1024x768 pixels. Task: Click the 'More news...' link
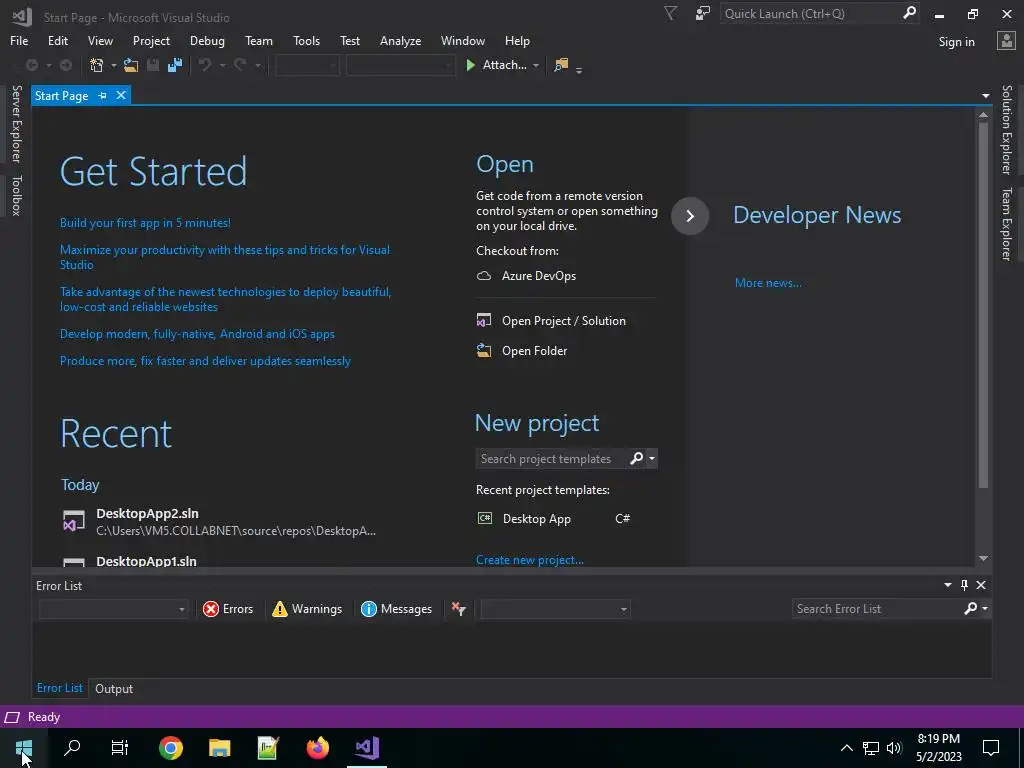coord(768,283)
